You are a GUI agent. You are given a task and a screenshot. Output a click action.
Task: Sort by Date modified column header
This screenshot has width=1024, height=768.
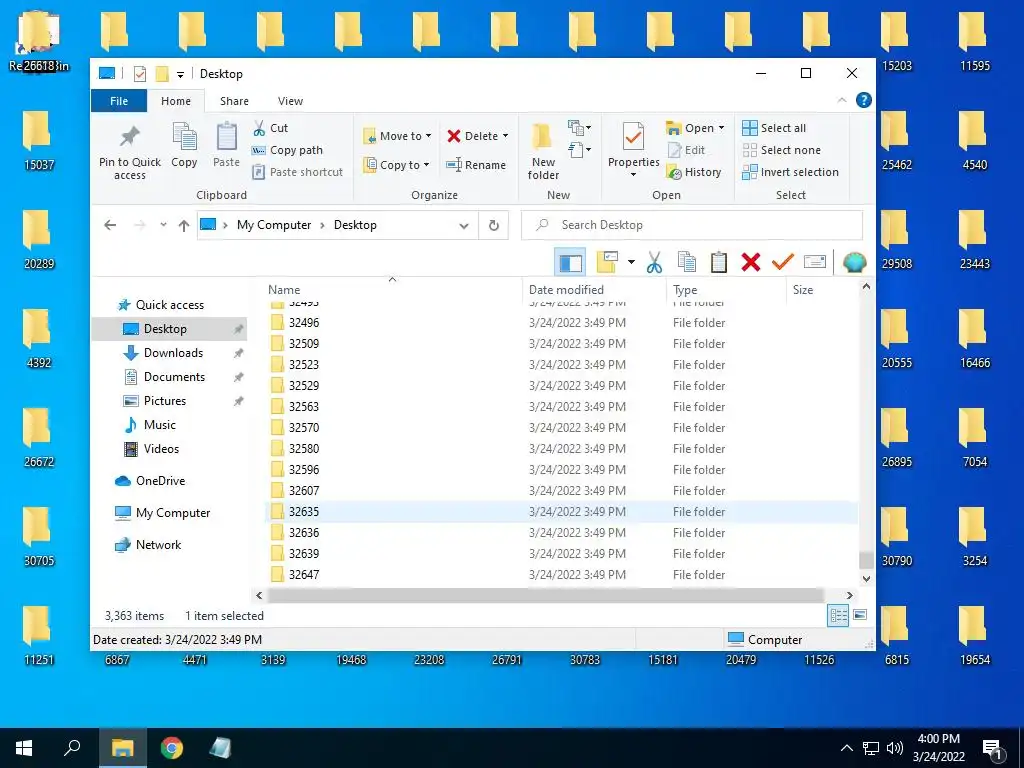[594, 289]
